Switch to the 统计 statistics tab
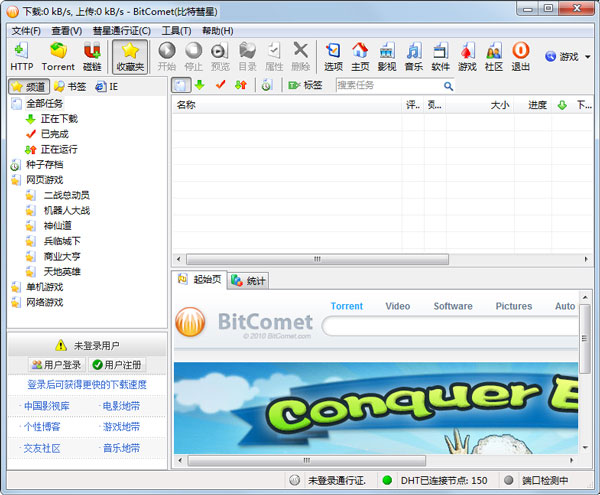The image size is (600, 495). [249, 281]
